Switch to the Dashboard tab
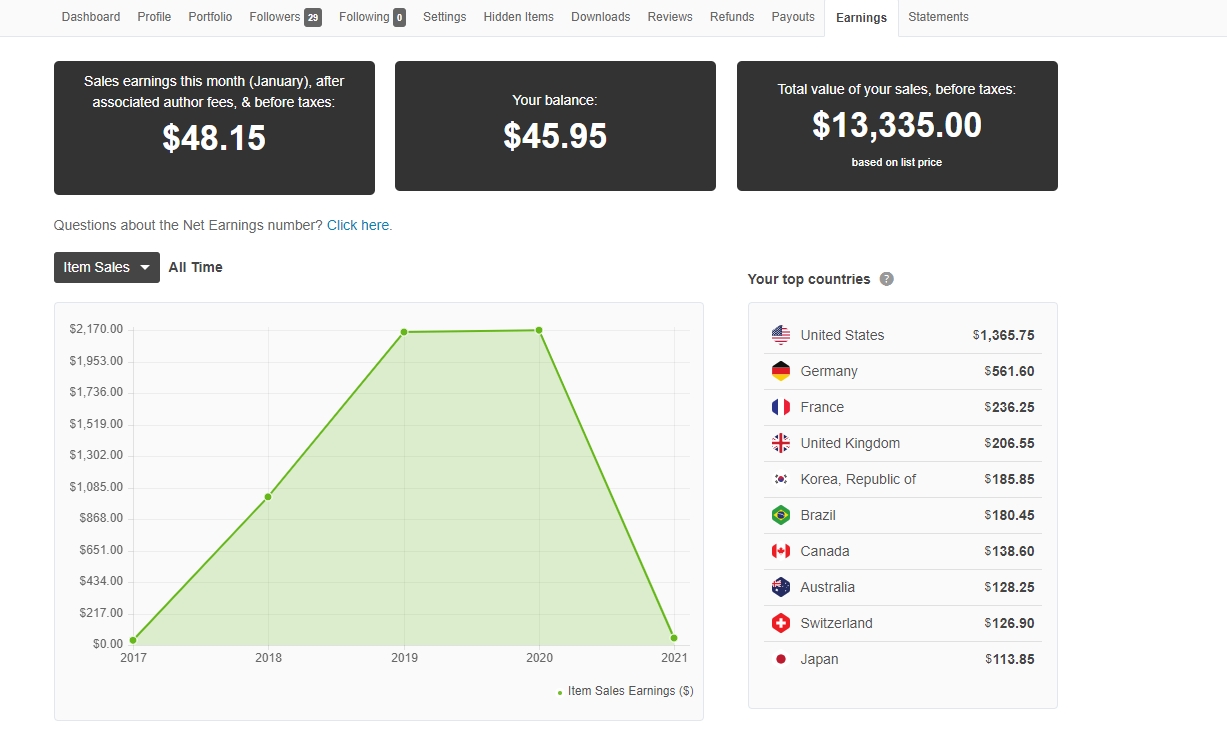Viewport: 1227px width, 735px height. [x=90, y=17]
